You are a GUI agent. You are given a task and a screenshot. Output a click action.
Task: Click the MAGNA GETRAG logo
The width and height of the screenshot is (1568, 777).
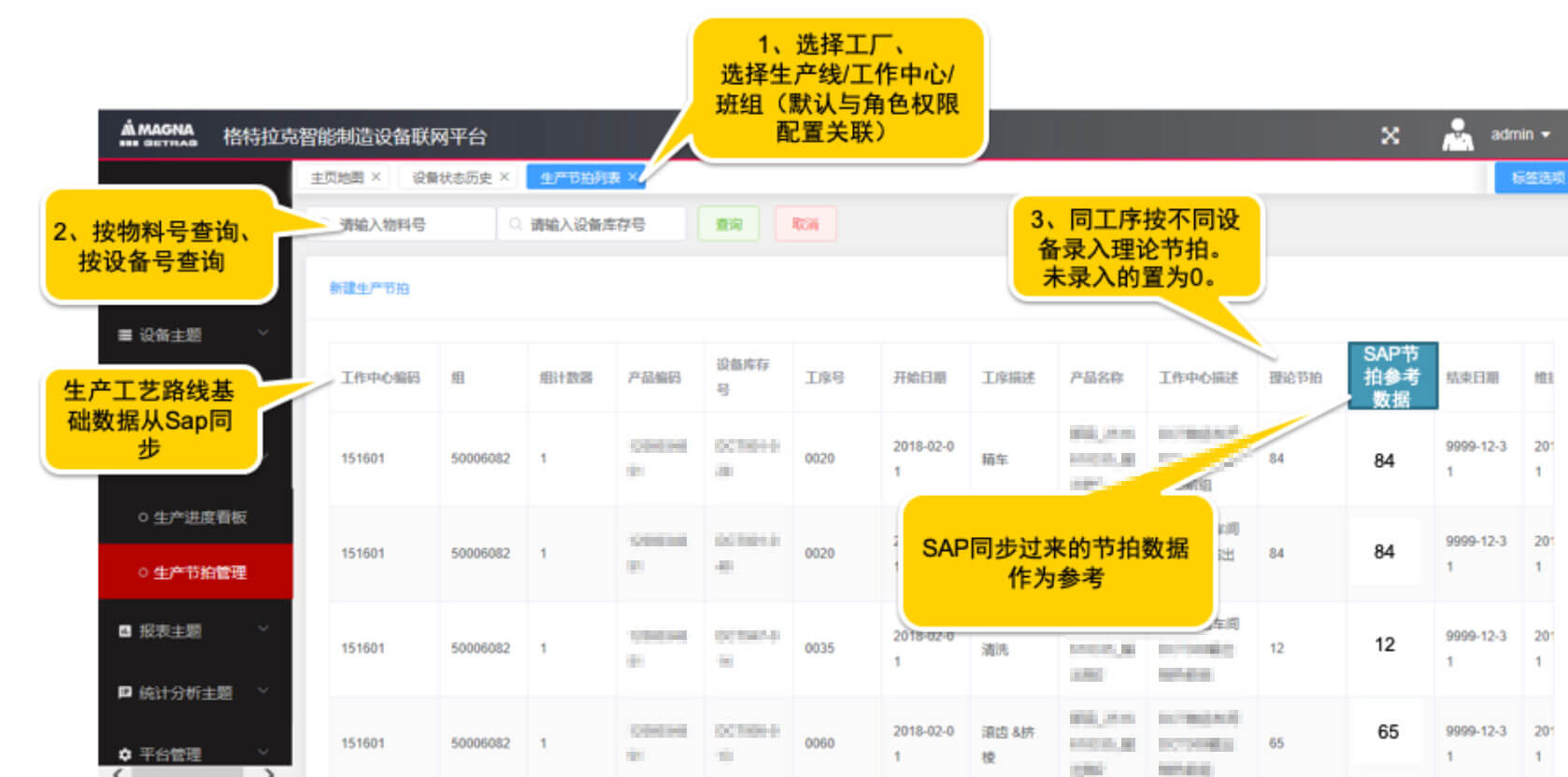(x=158, y=134)
